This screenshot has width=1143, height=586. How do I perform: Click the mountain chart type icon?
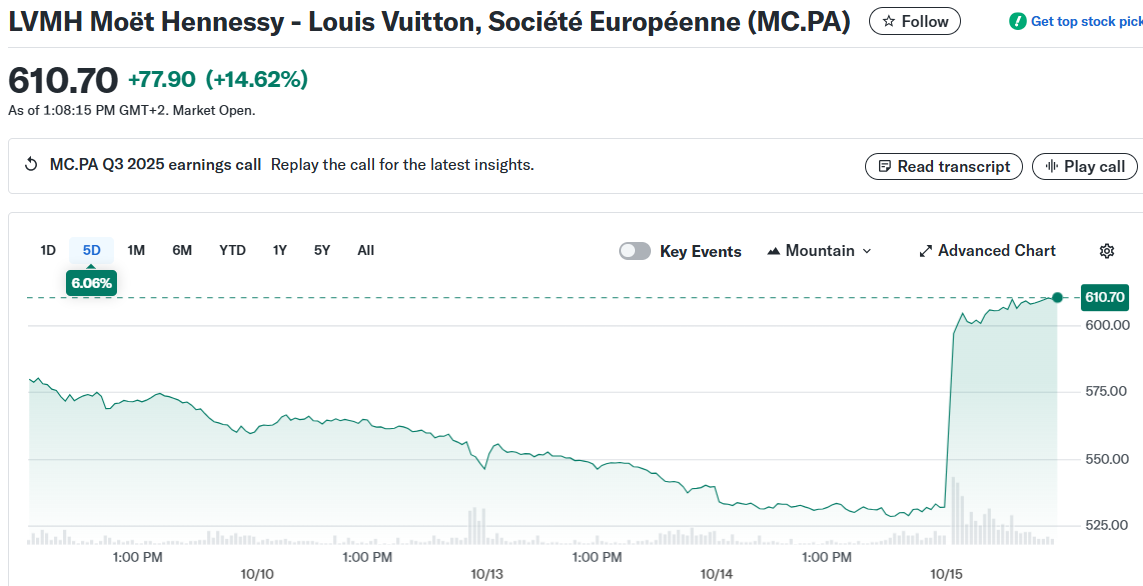point(773,251)
